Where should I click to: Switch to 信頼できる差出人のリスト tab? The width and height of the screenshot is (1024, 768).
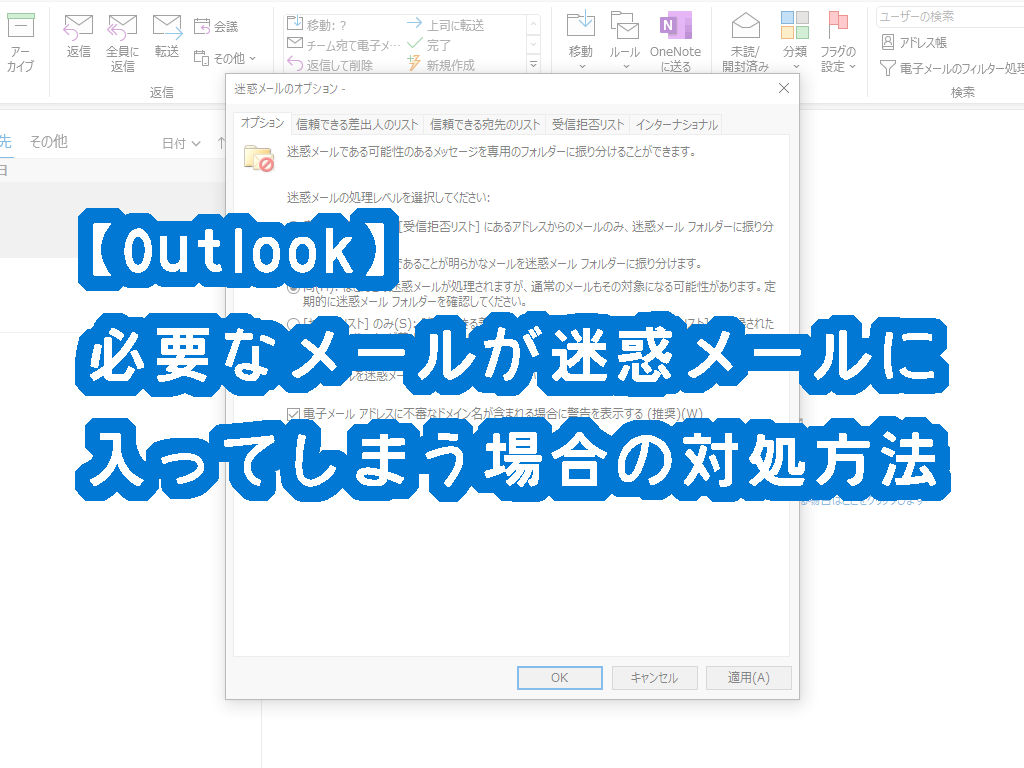(x=357, y=125)
